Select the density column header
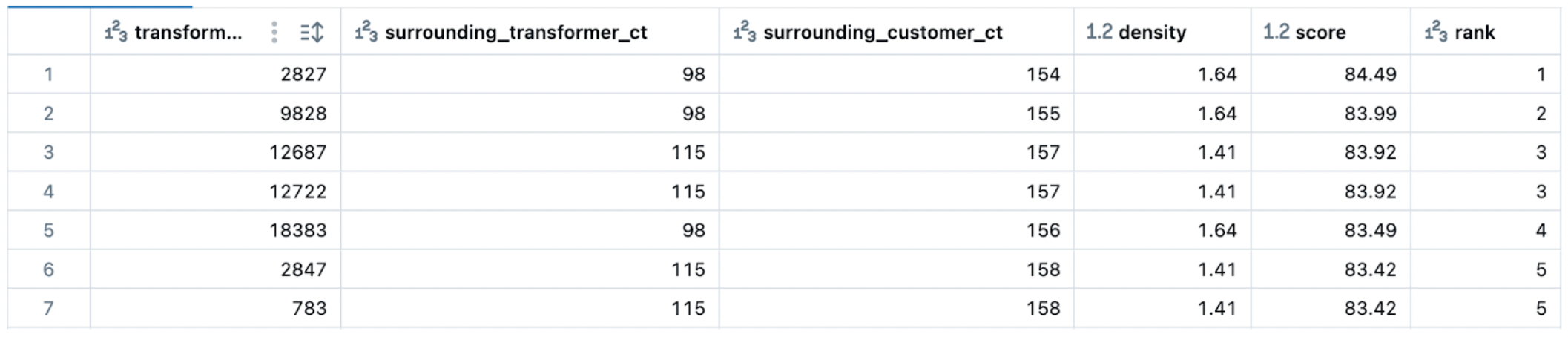This screenshot has height=337, width=1568. [1152, 32]
